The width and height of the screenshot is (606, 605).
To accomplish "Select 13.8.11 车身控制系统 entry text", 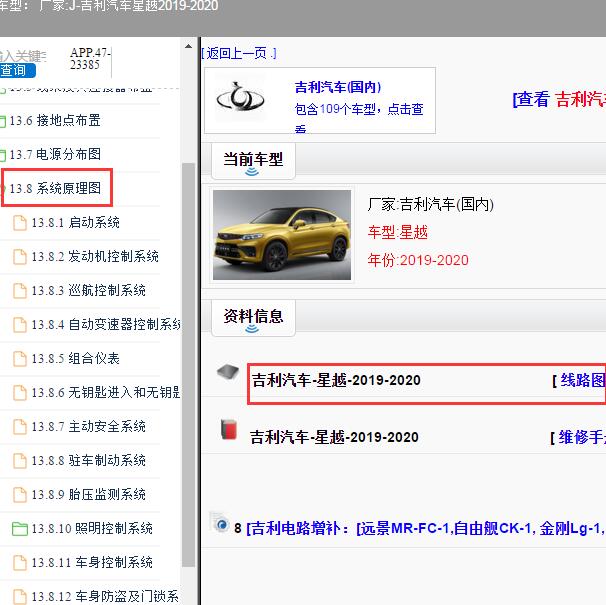I will pyautogui.click(x=92, y=562).
